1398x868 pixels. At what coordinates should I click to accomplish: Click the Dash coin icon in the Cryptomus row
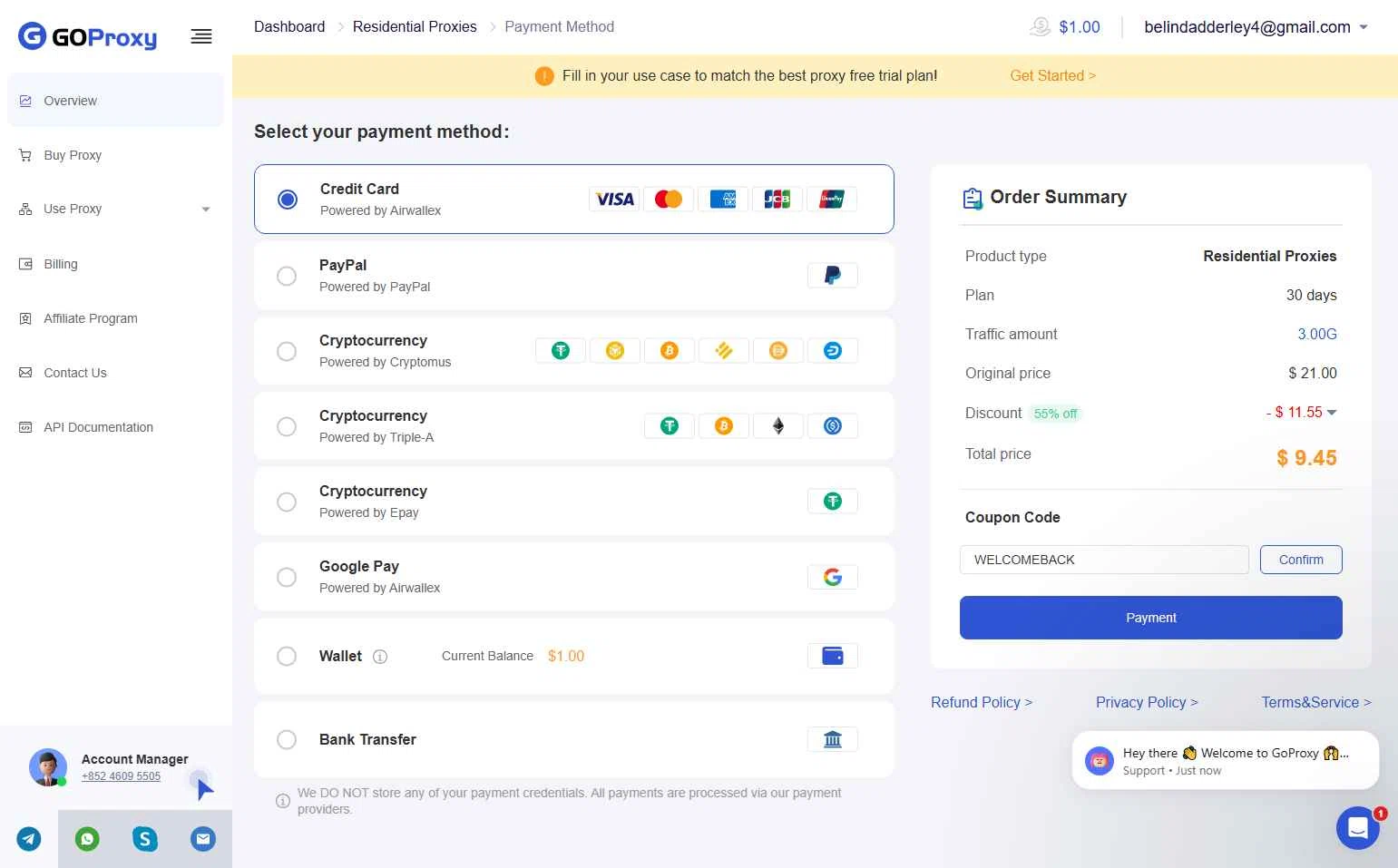click(833, 350)
